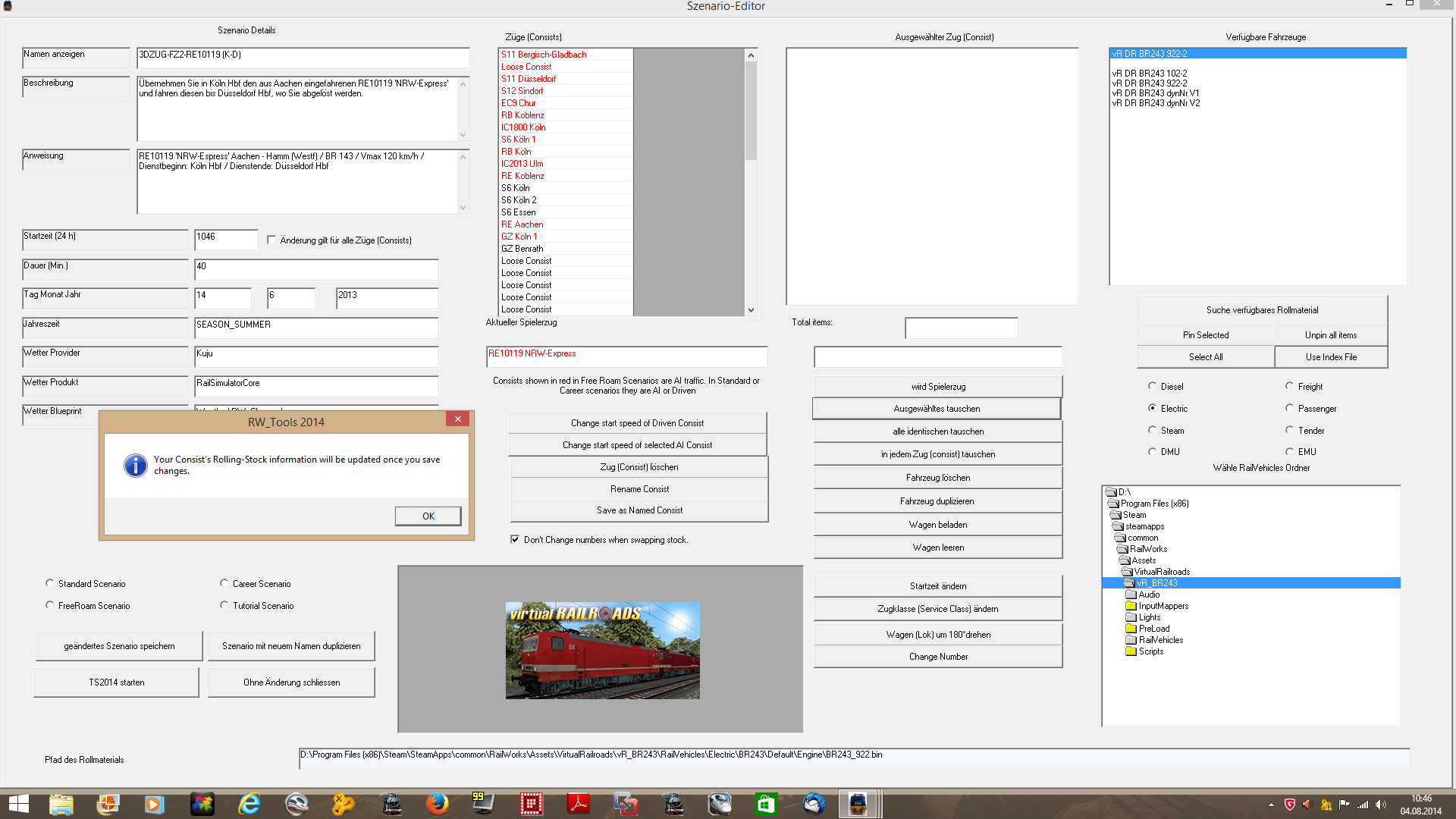Expand the Audio folder in the tree

click(1131, 595)
